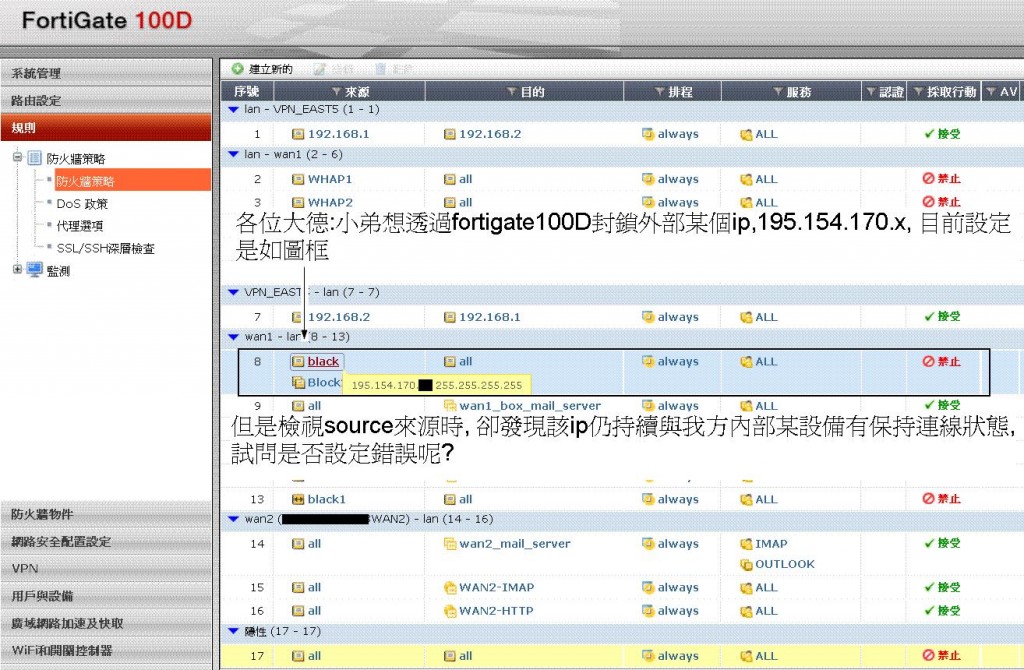The image size is (1024, 670).
Task: Open 廣域網路加速及快取 menu section
Action: 106,623
